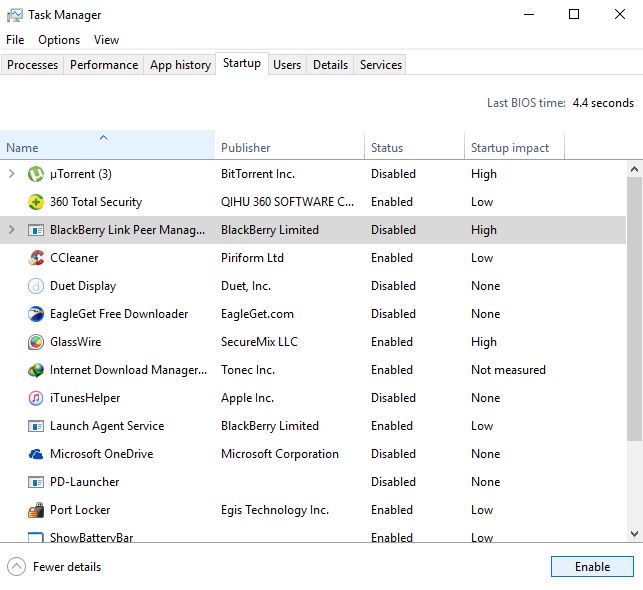This screenshot has width=643, height=590.
Task: Select the Launch Agent Service name
Action: [107, 426]
